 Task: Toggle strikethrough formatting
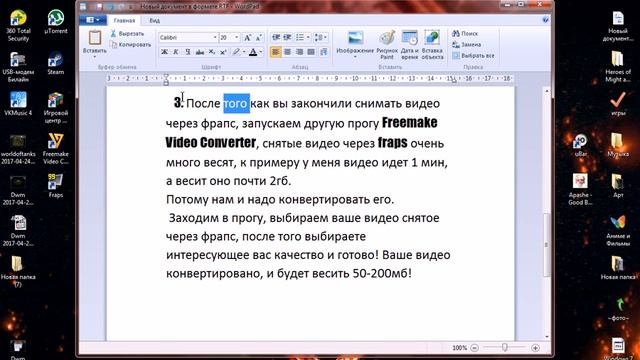pos(200,52)
